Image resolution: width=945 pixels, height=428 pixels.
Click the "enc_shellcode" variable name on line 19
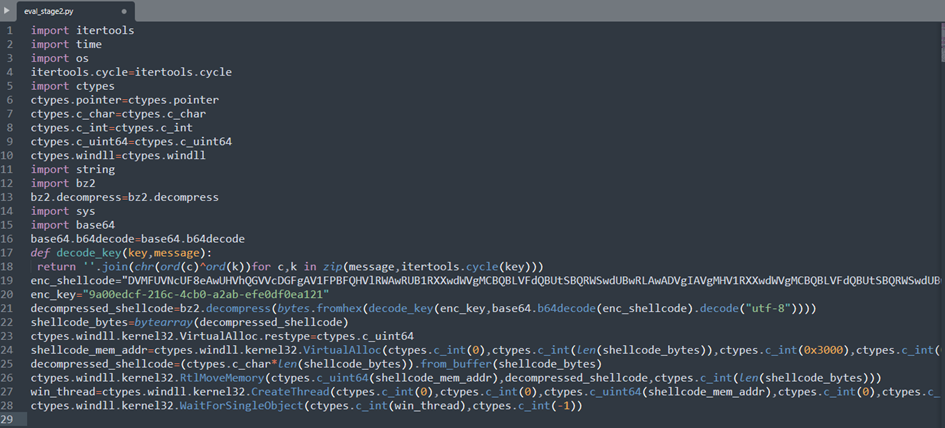[73, 280]
